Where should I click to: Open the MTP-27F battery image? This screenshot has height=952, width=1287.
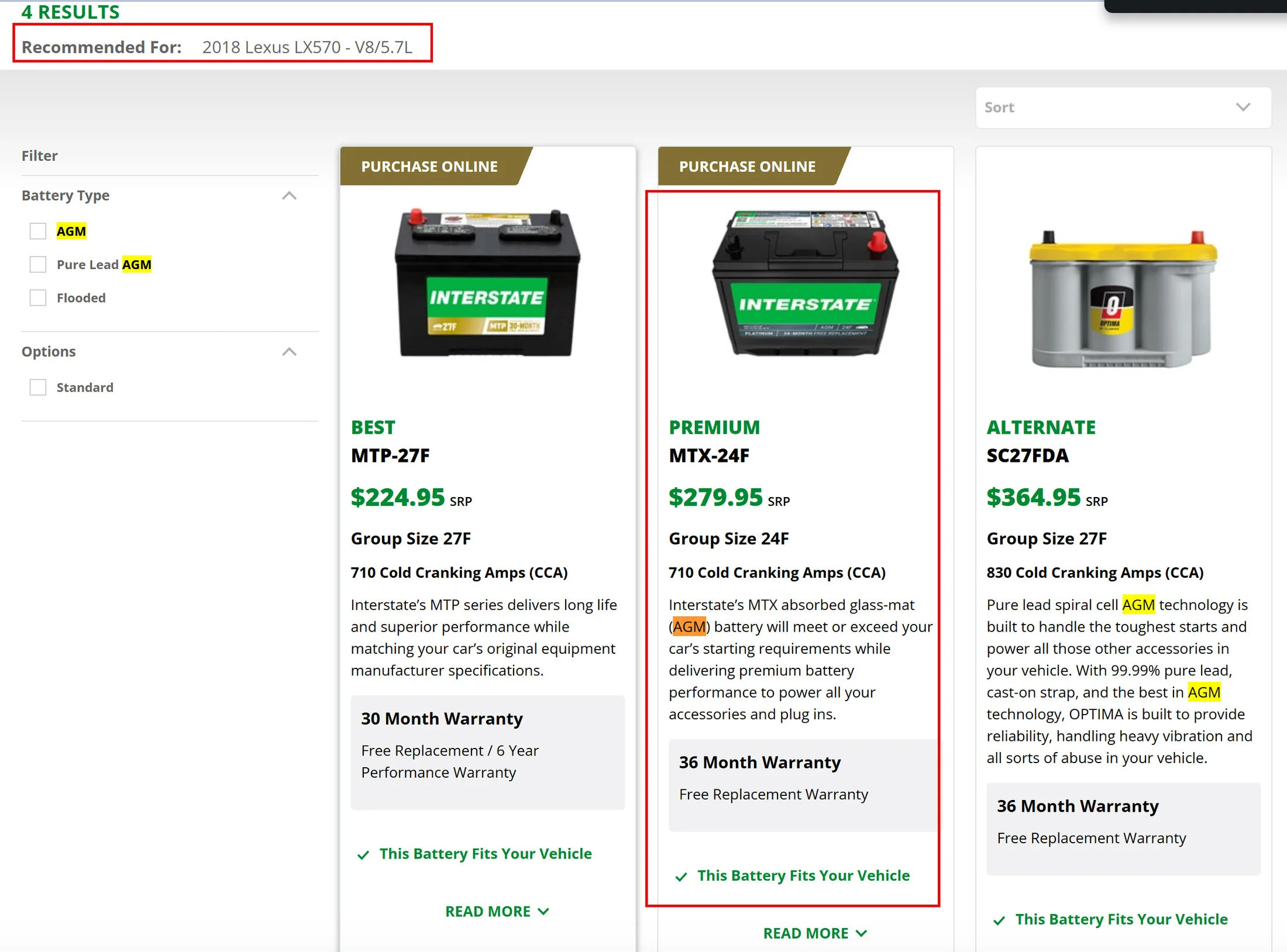(x=487, y=282)
